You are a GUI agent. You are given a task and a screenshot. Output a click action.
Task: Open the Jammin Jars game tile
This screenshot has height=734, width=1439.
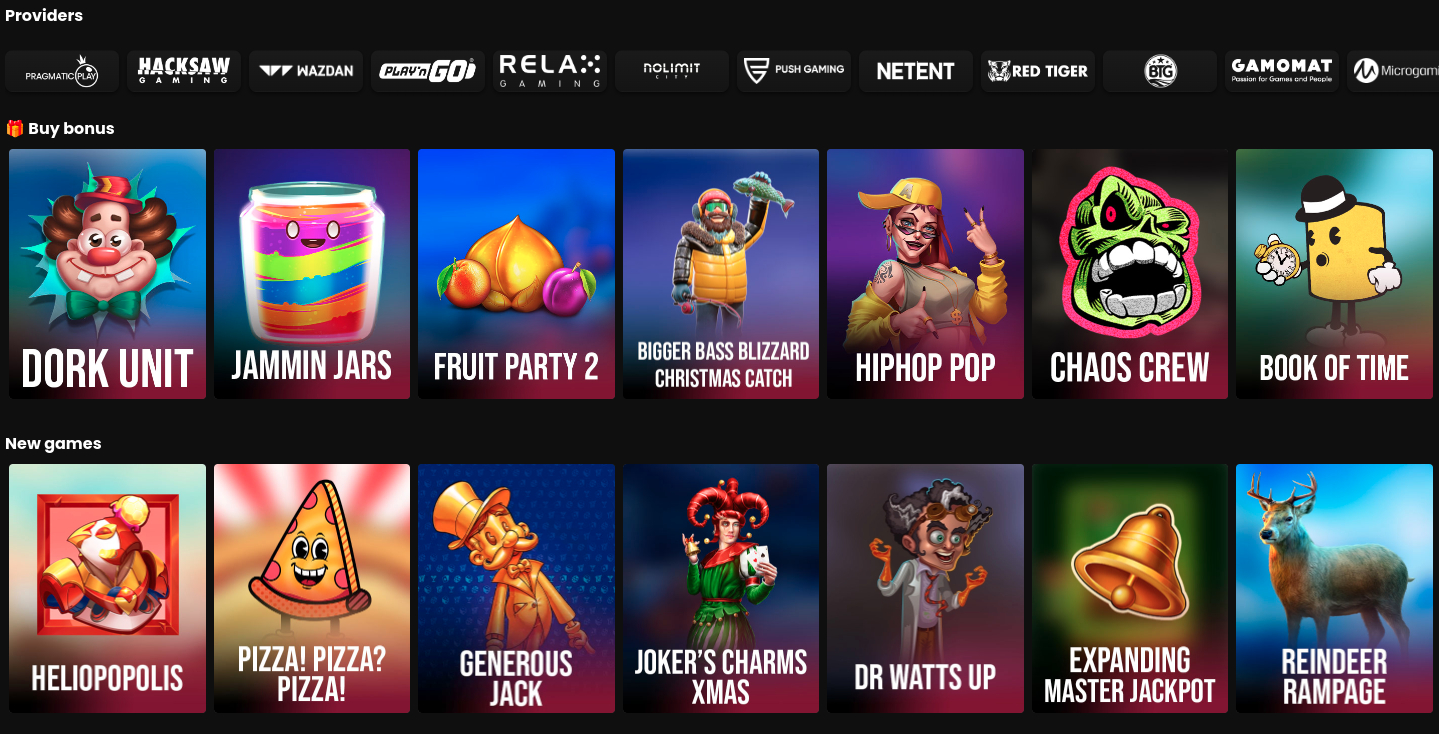point(312,274)
